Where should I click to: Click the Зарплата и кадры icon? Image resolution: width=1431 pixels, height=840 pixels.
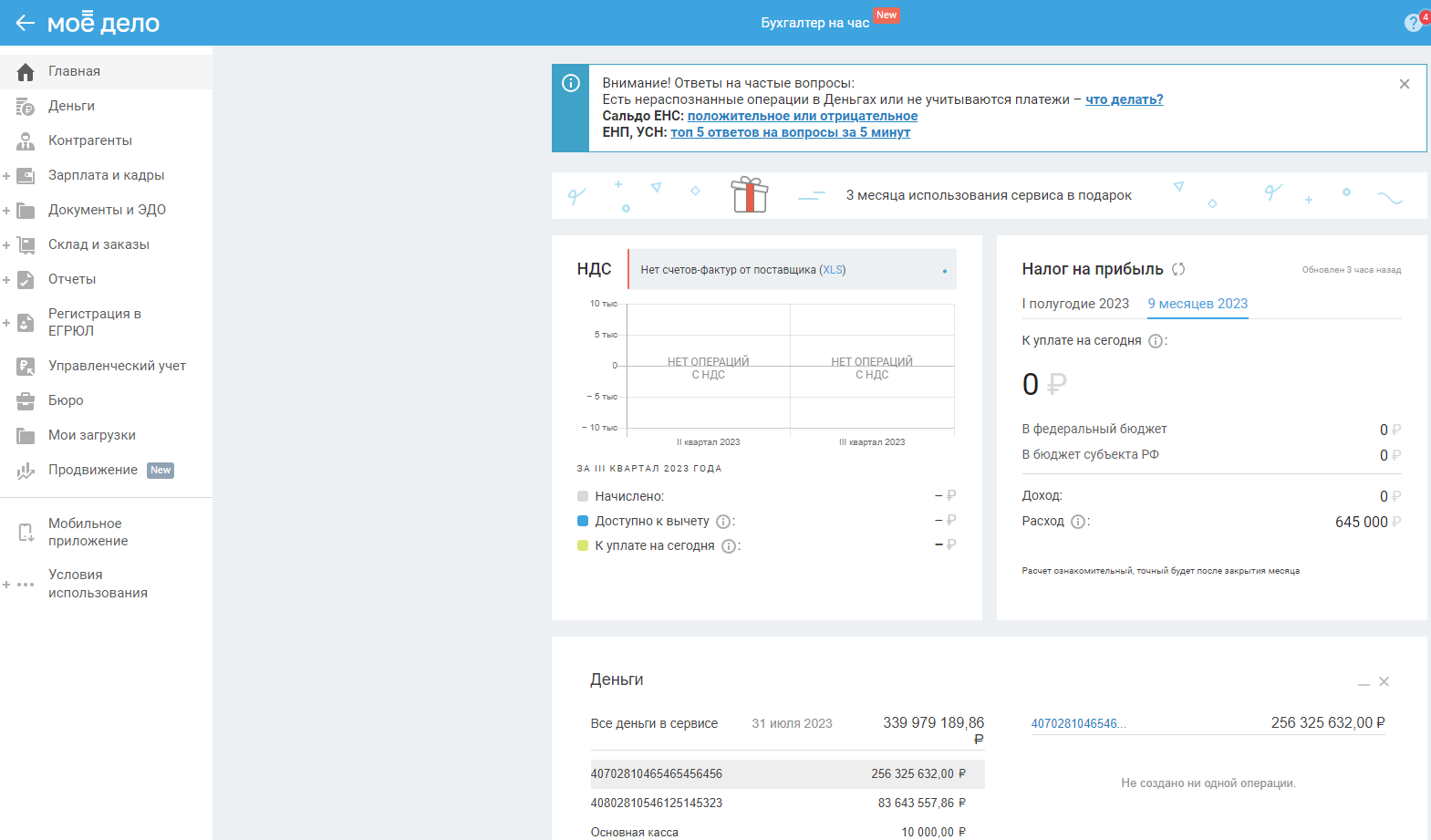[x=26, y=176]
